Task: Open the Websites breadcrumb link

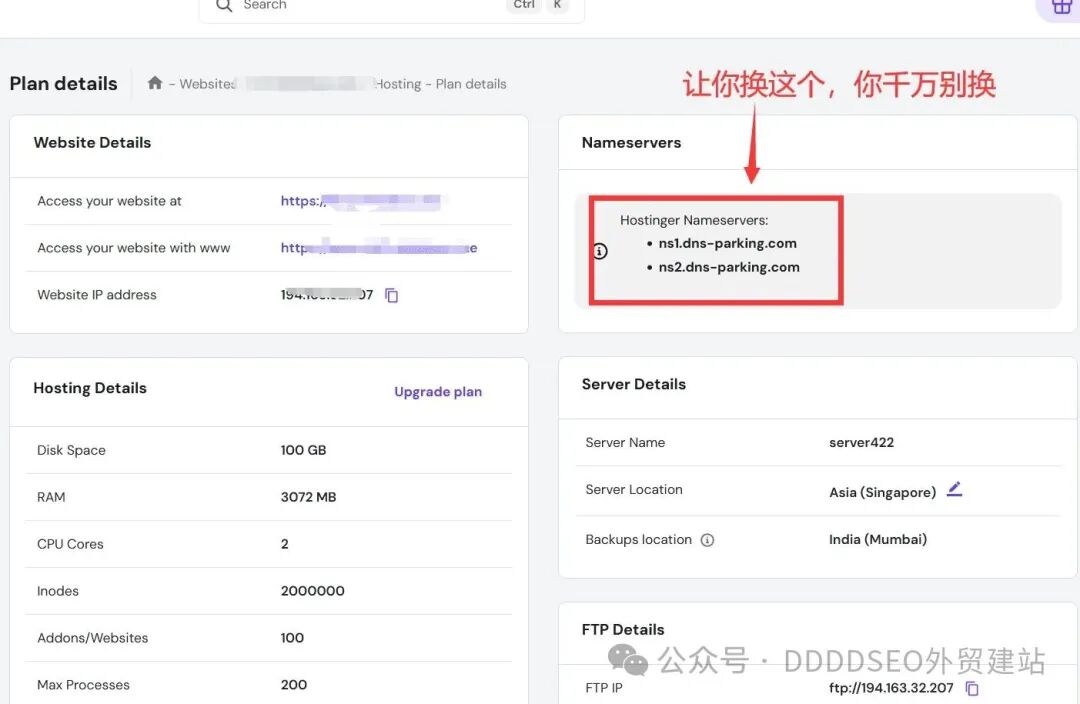Action: (207, 84)
